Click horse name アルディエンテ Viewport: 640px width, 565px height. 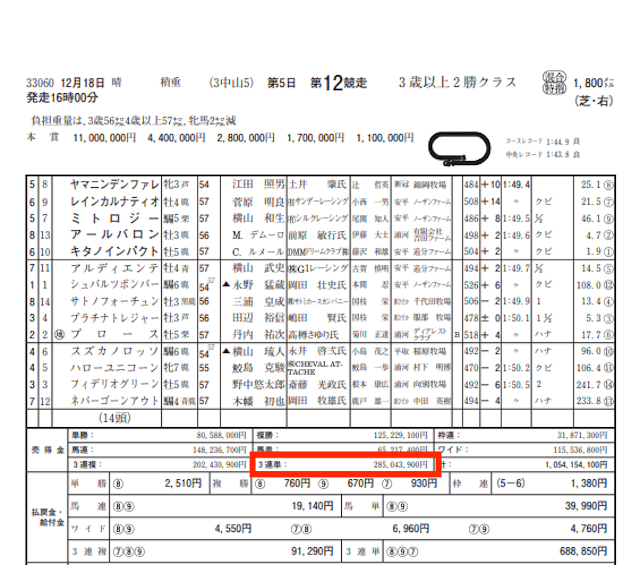click(114, 268)
